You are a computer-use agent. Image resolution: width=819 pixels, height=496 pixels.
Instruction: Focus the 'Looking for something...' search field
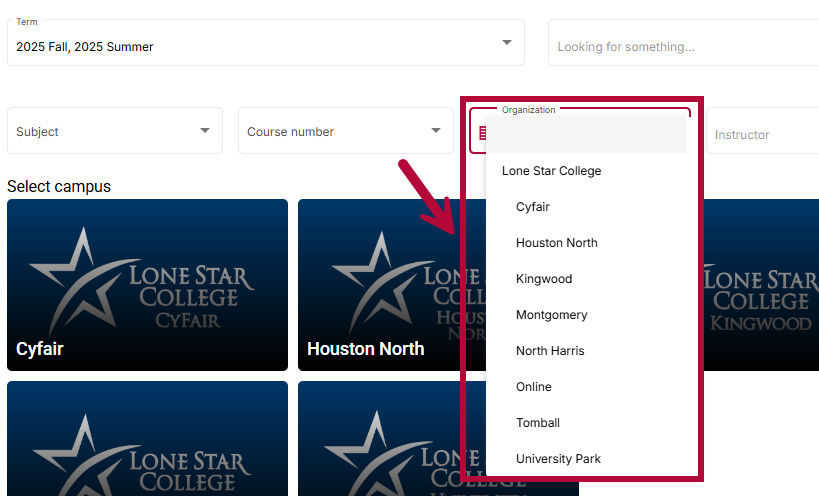pos(683,43)
